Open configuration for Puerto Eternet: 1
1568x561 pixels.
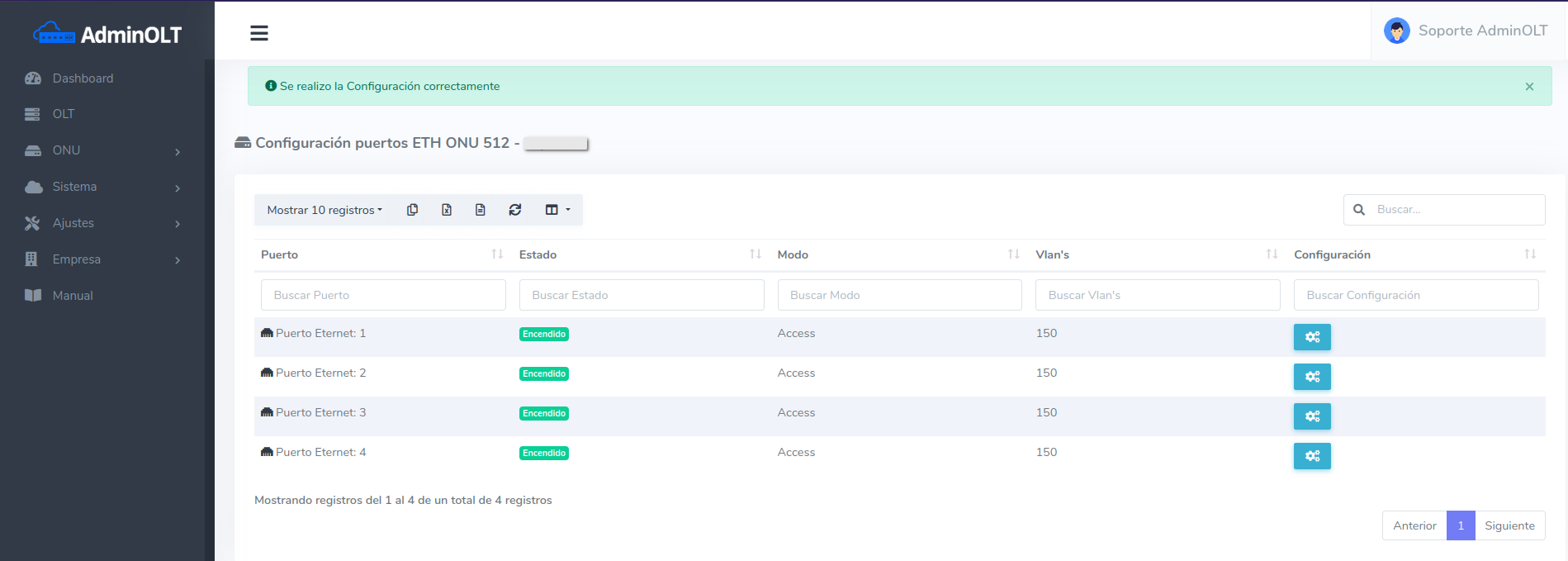(1312, 337)
